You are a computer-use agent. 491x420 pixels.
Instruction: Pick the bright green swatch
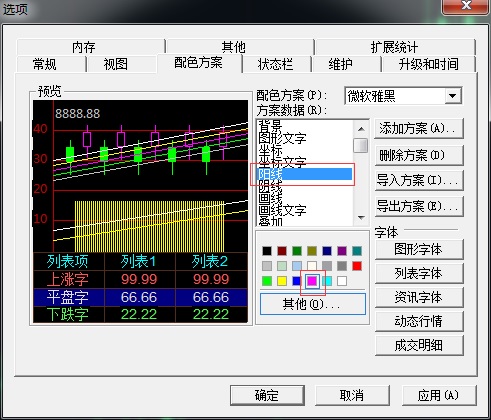click(267, 281)
